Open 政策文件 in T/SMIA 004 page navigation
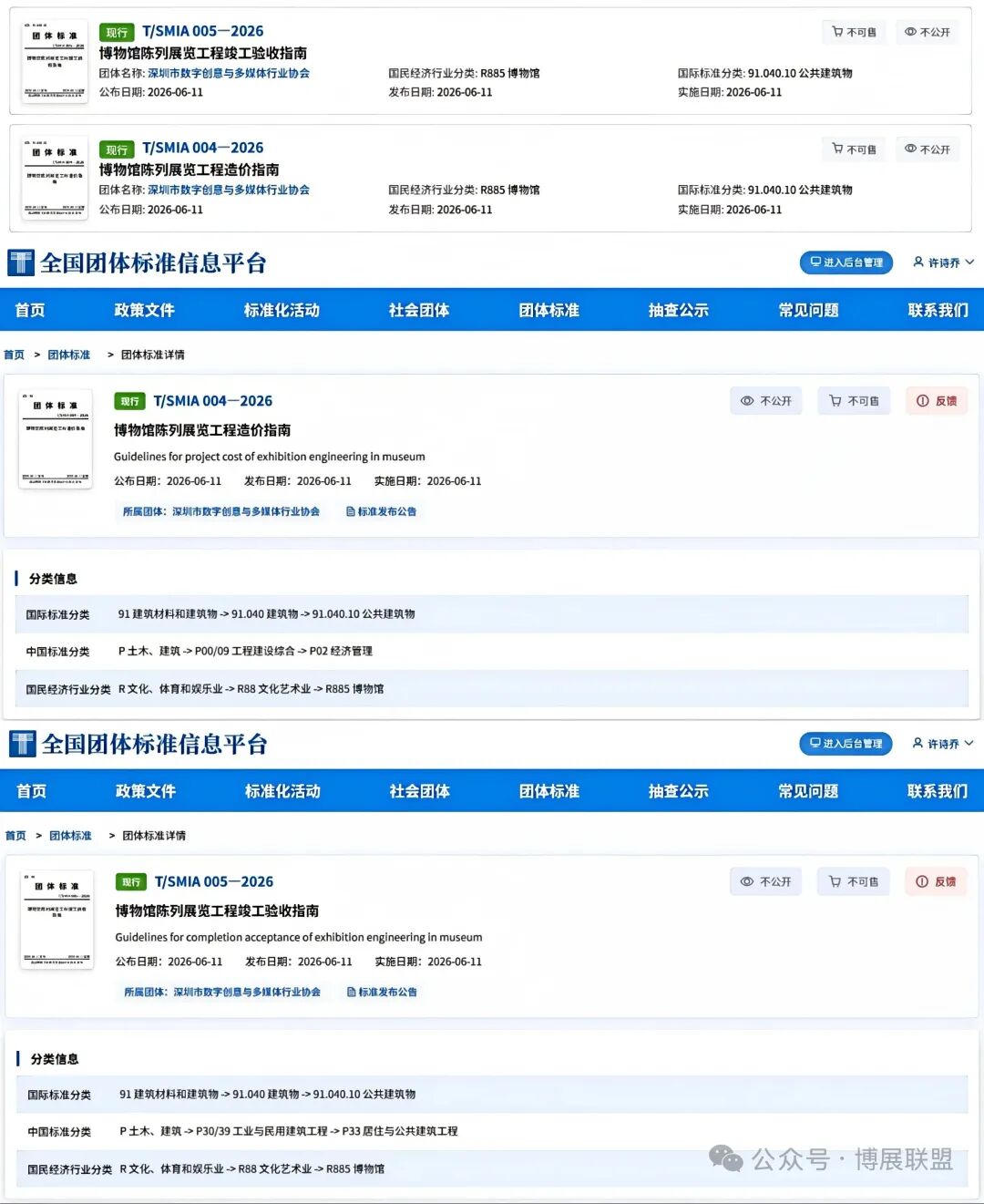Screen dimensions: 984x1204 pyautogui.click(x=145, y=310)
